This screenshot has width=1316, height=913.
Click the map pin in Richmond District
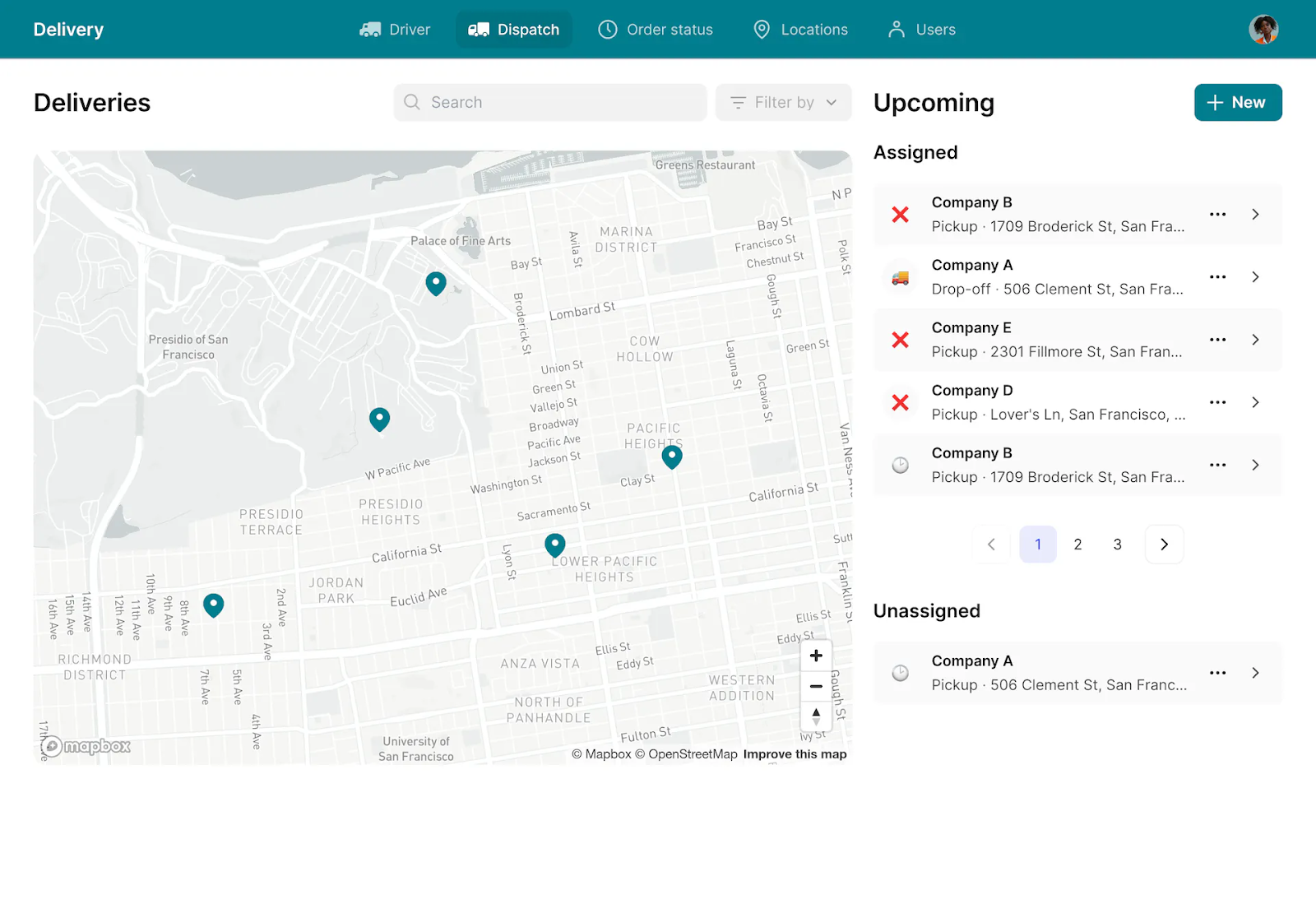(x=214, y=605)
